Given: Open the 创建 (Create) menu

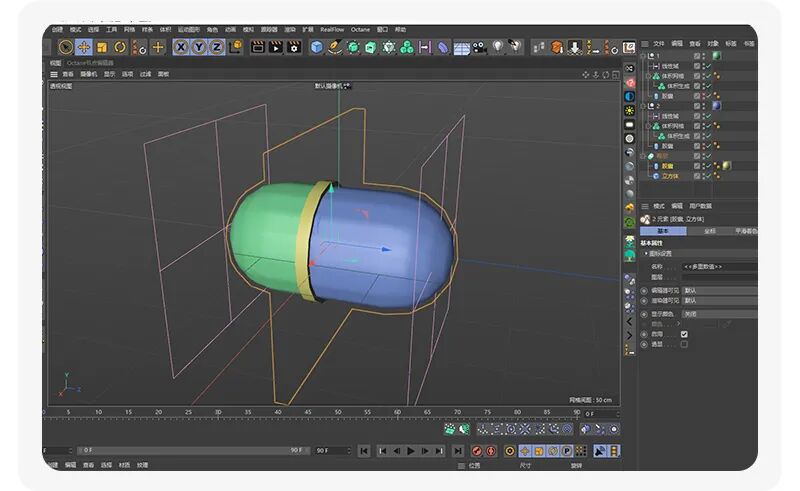Looking at the screenshot, I should [57, 30].
